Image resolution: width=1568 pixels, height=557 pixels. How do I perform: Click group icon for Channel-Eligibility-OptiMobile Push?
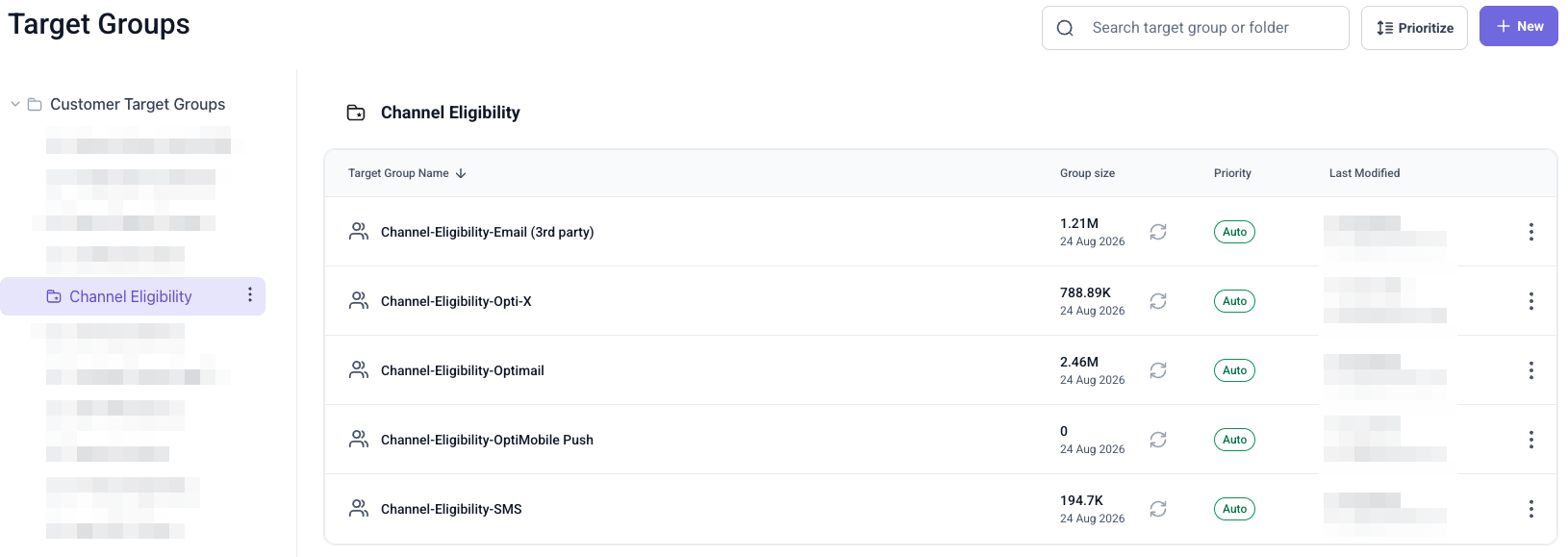359,439
